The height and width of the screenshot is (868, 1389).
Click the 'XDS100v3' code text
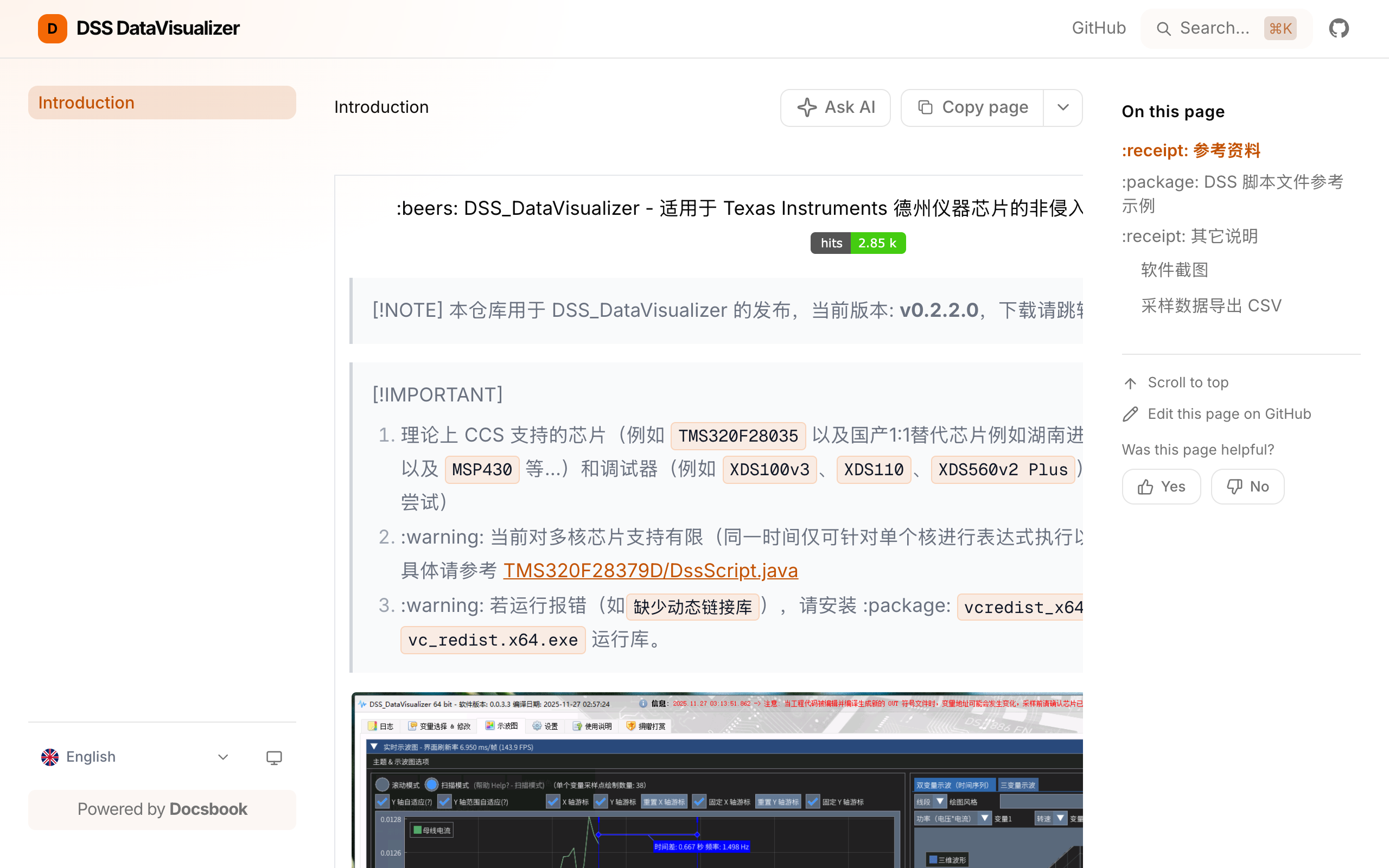[769, 470]
